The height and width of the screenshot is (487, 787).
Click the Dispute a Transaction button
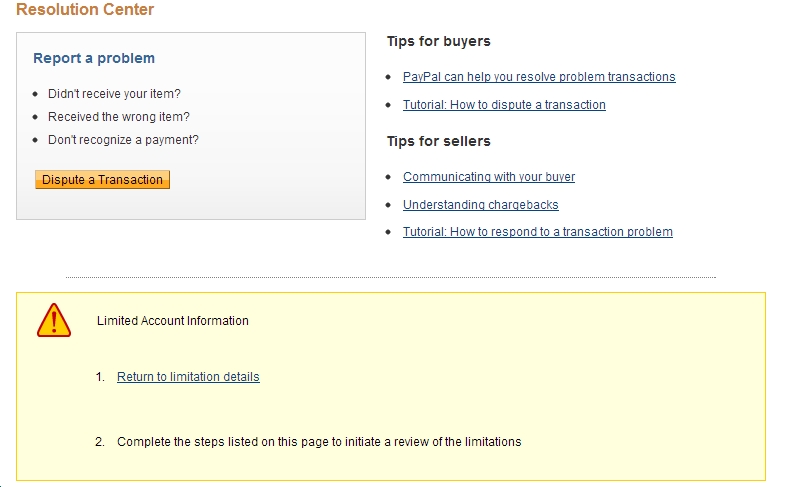point(102,180)
